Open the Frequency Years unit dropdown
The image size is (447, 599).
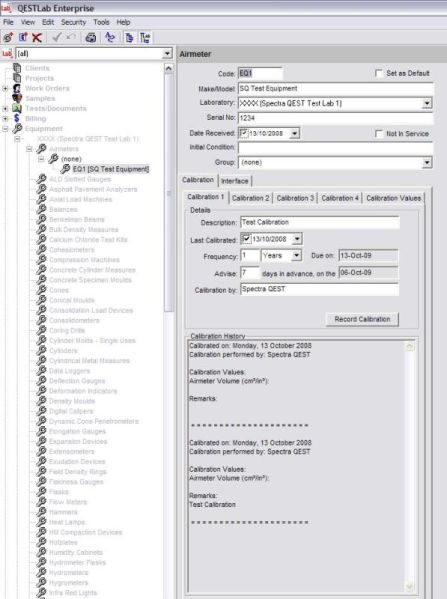296,255
